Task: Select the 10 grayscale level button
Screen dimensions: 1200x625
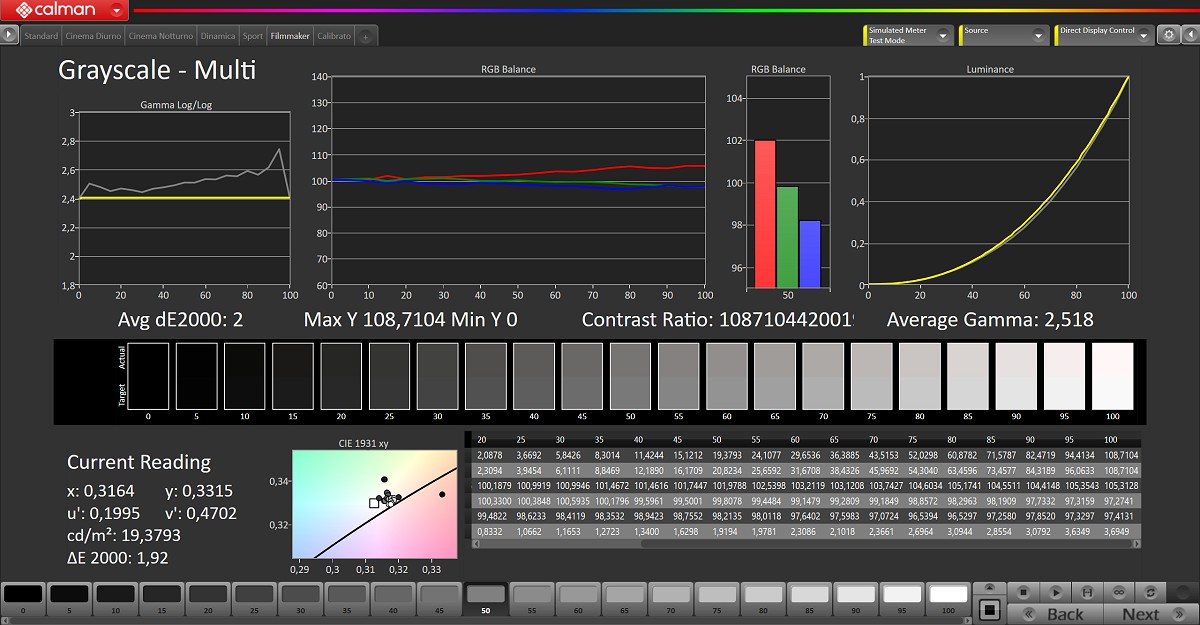Action: pos(115,599)
